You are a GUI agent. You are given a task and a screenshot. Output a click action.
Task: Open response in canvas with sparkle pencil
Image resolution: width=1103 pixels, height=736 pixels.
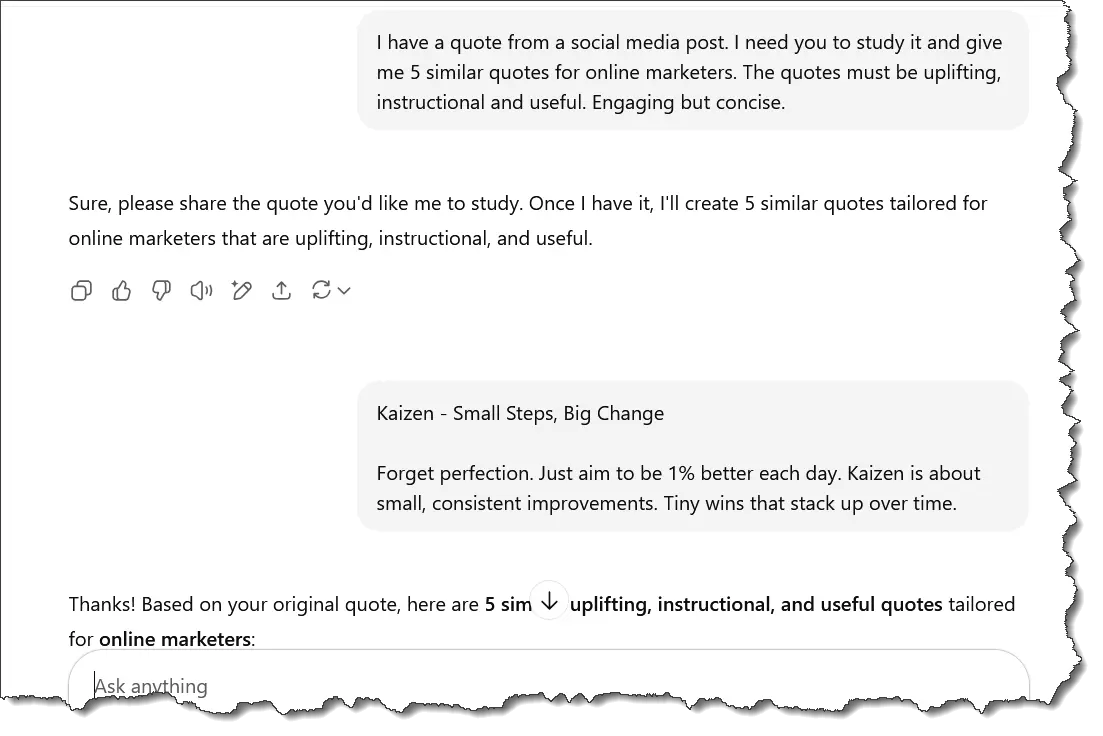coord(241,291)
